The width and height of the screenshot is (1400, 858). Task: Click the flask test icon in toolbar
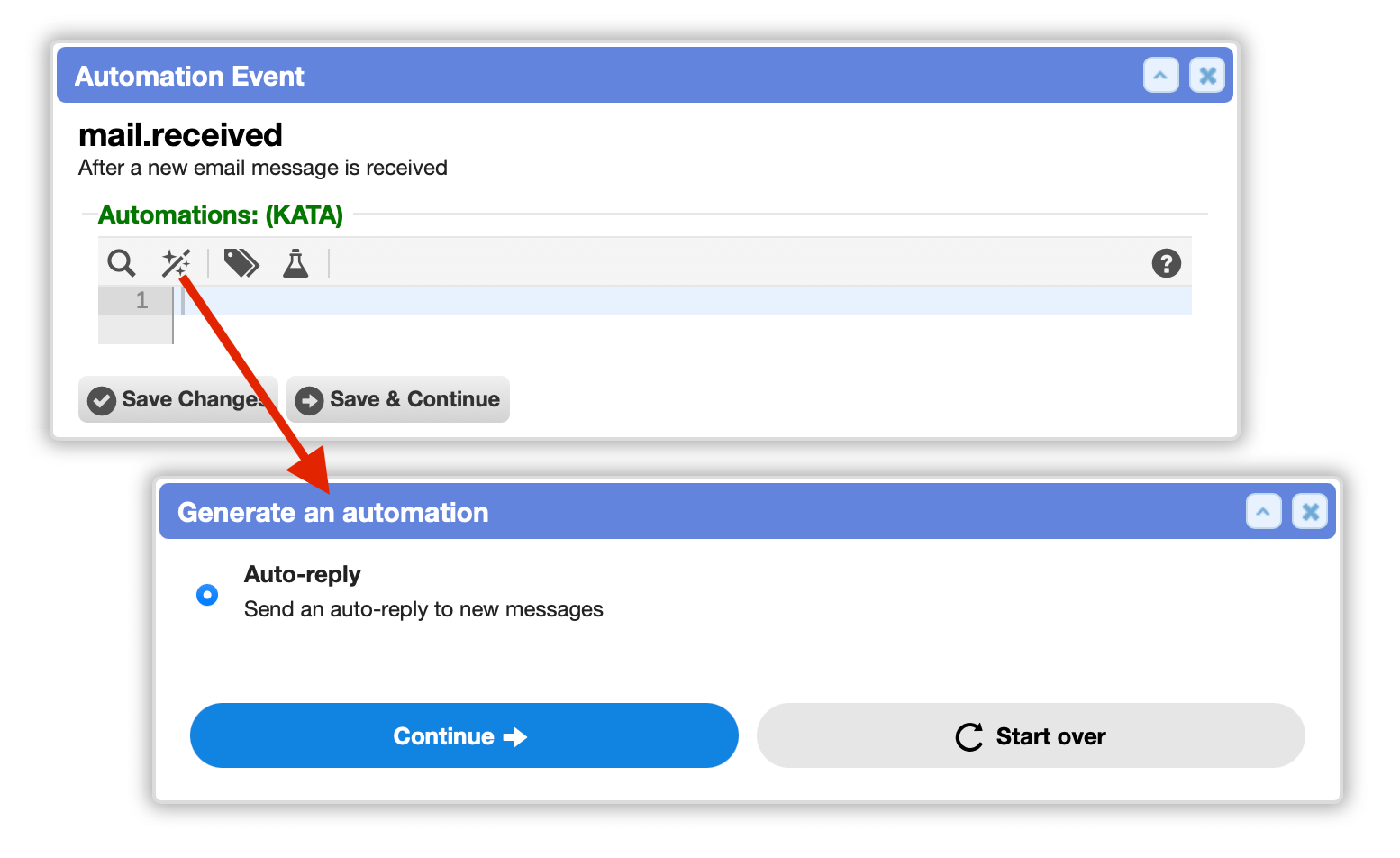coord(295,263)
